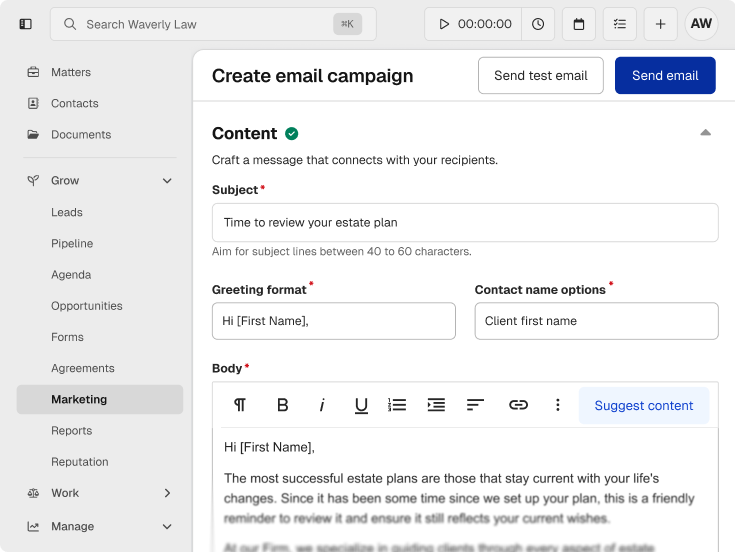
Task: Focus the Search Waverly Law field
Action: (213, 24)
